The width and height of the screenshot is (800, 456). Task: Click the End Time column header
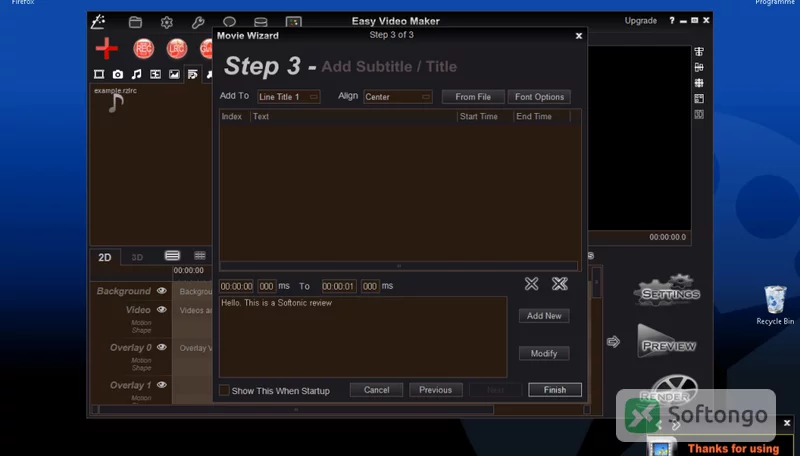[542, 116]
